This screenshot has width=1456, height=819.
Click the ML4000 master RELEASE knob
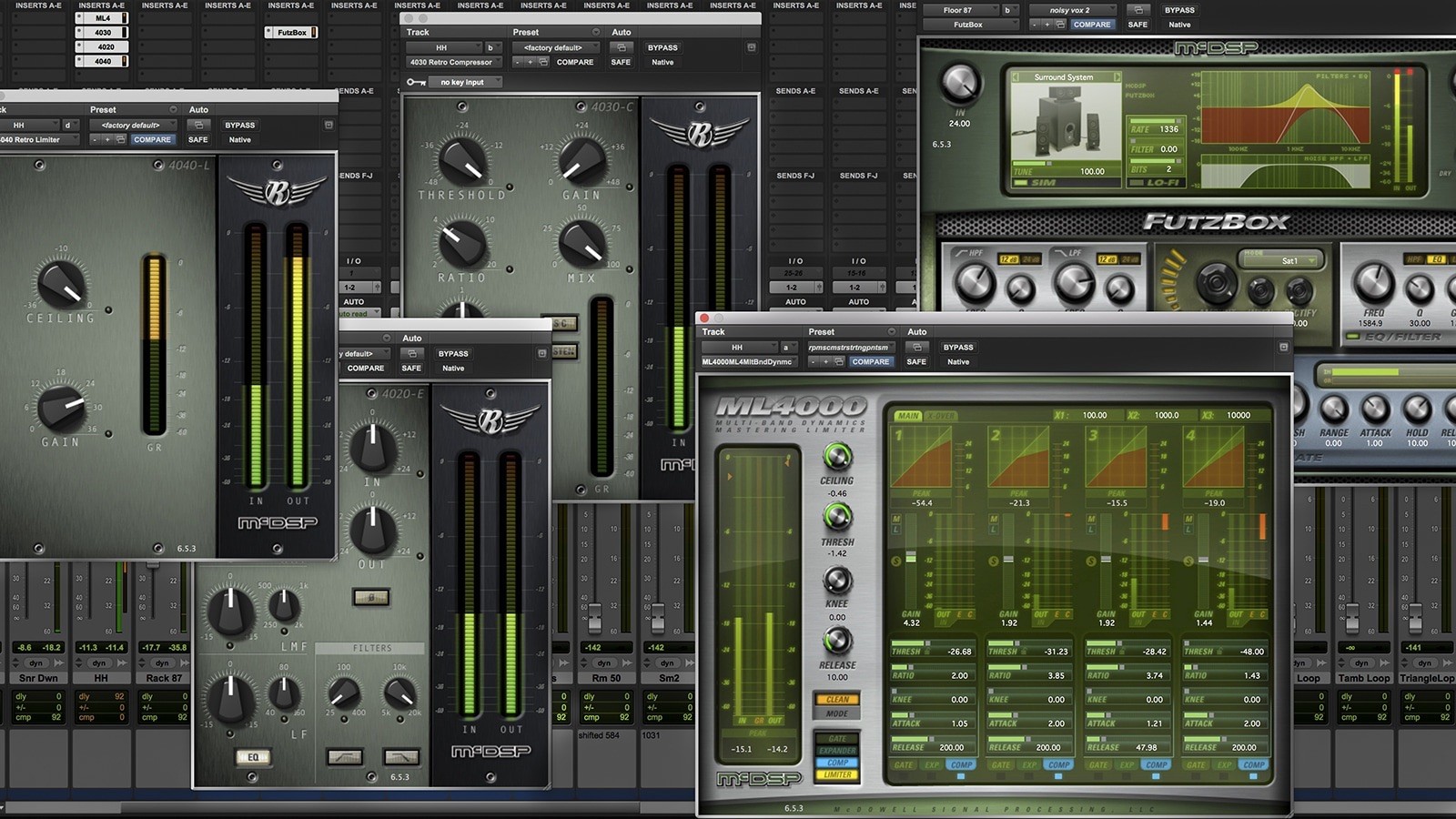[837, 642]
